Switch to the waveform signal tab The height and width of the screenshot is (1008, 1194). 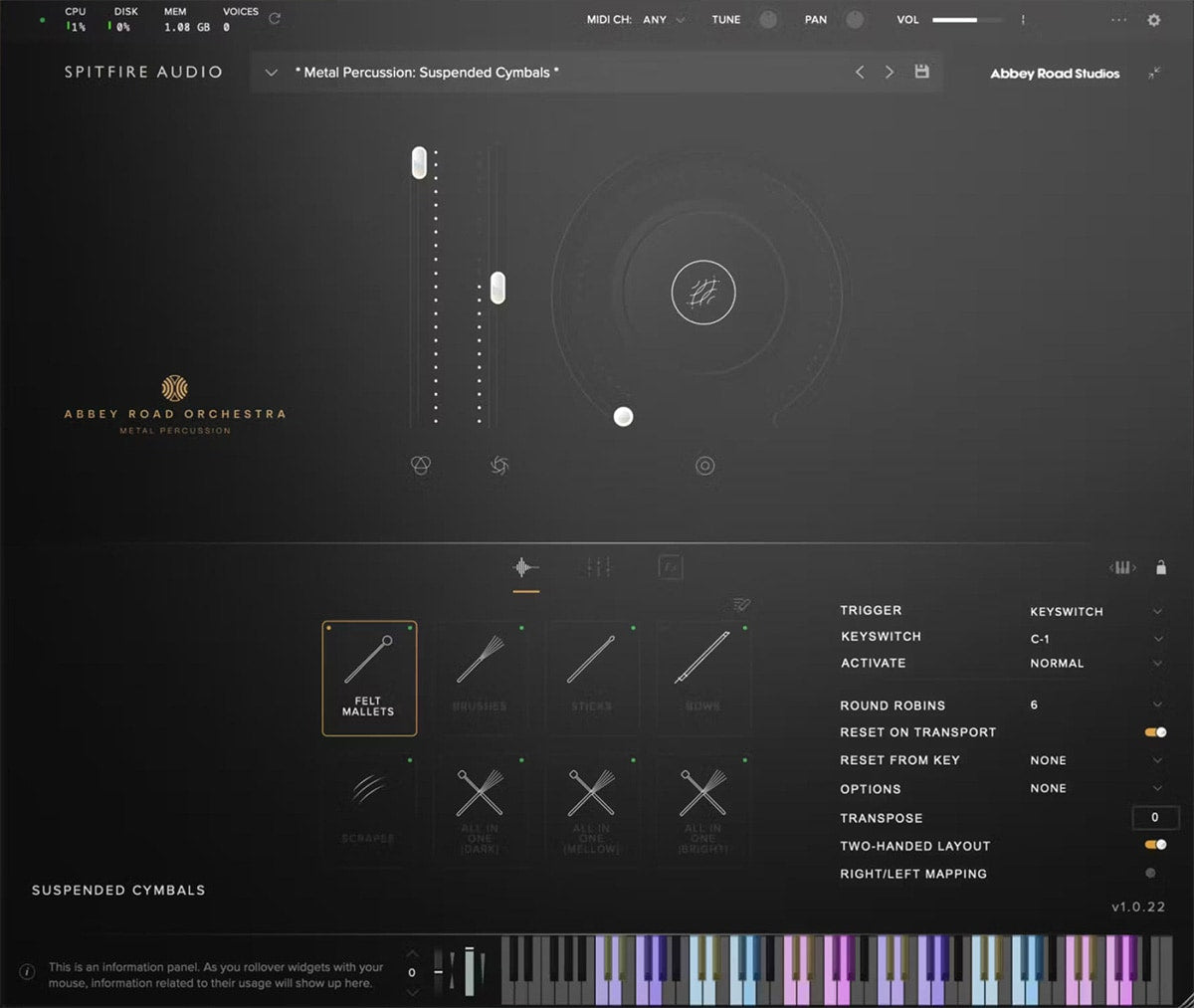[x=526, y=566]
